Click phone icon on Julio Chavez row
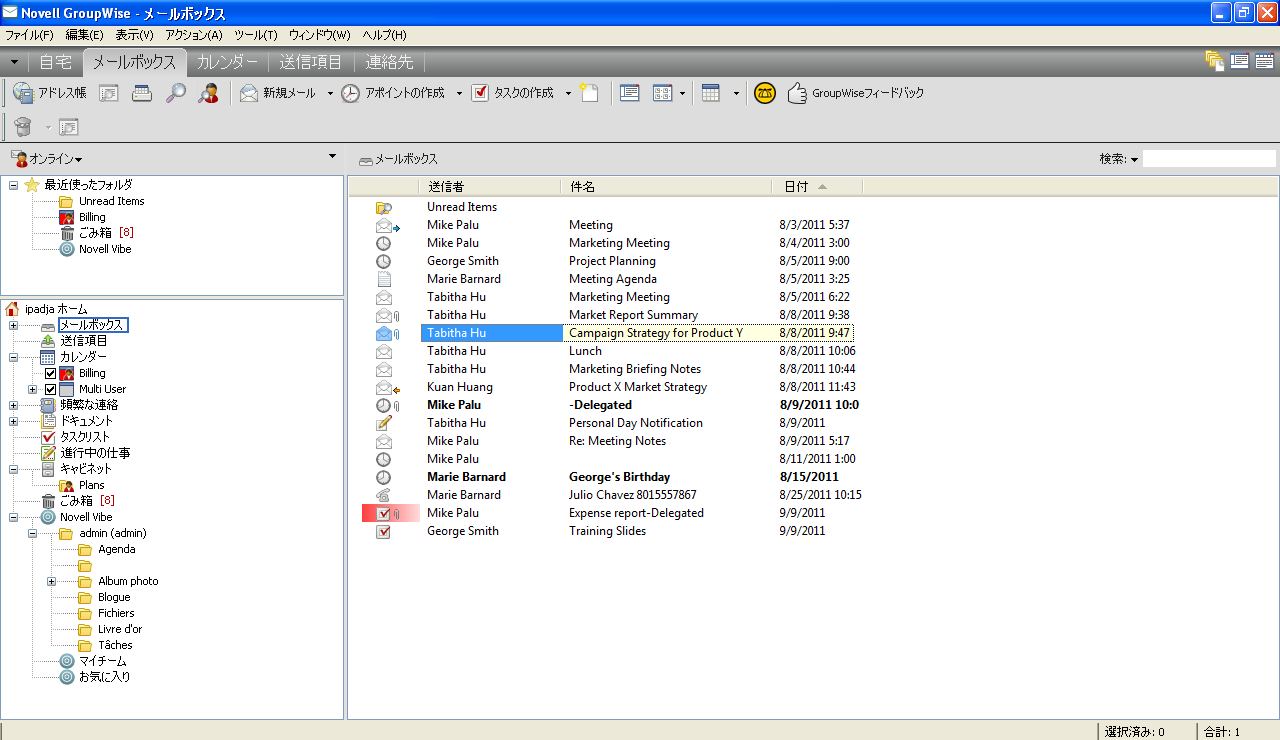1280x740 pixels. click(383, 495)
